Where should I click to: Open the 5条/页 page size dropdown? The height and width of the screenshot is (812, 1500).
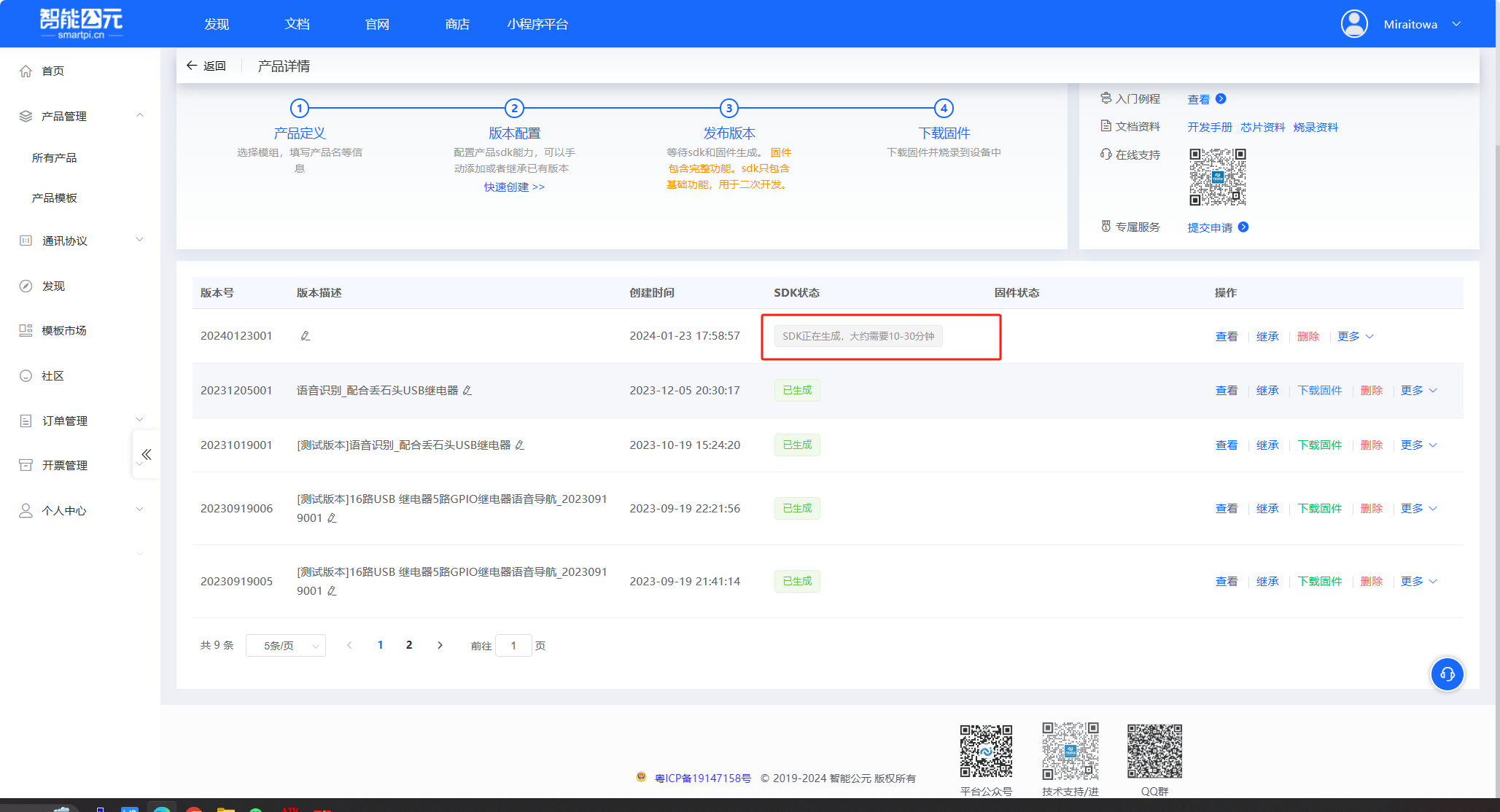[286, 645]
